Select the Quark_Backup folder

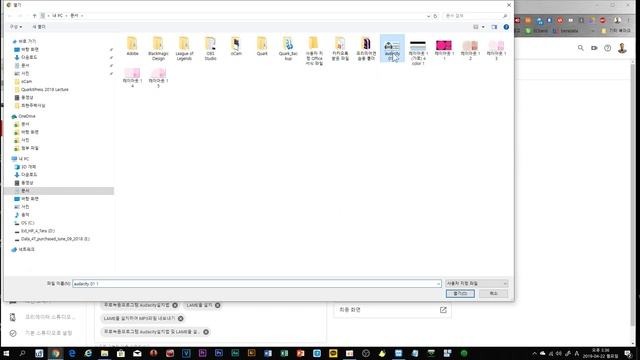coord(288,48)
